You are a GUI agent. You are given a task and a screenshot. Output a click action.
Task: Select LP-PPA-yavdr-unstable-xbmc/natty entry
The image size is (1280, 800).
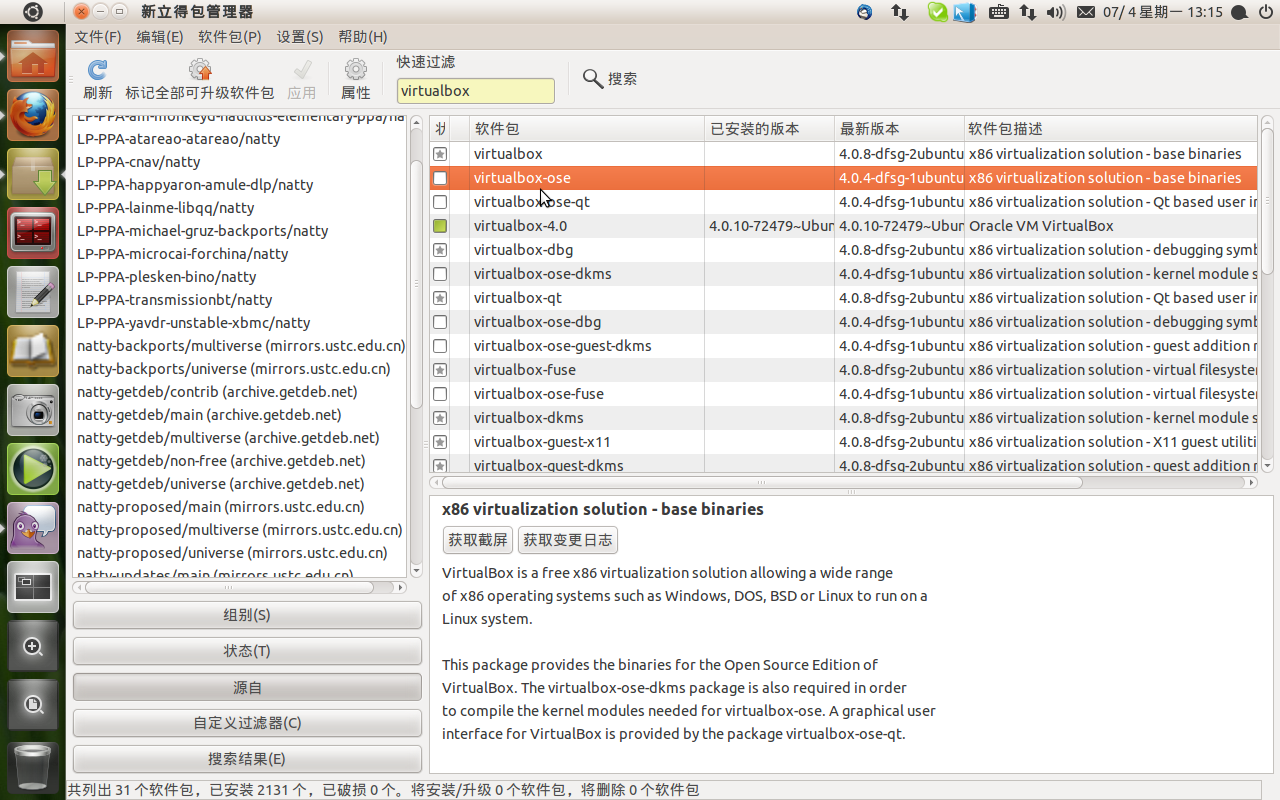point(193,323)
